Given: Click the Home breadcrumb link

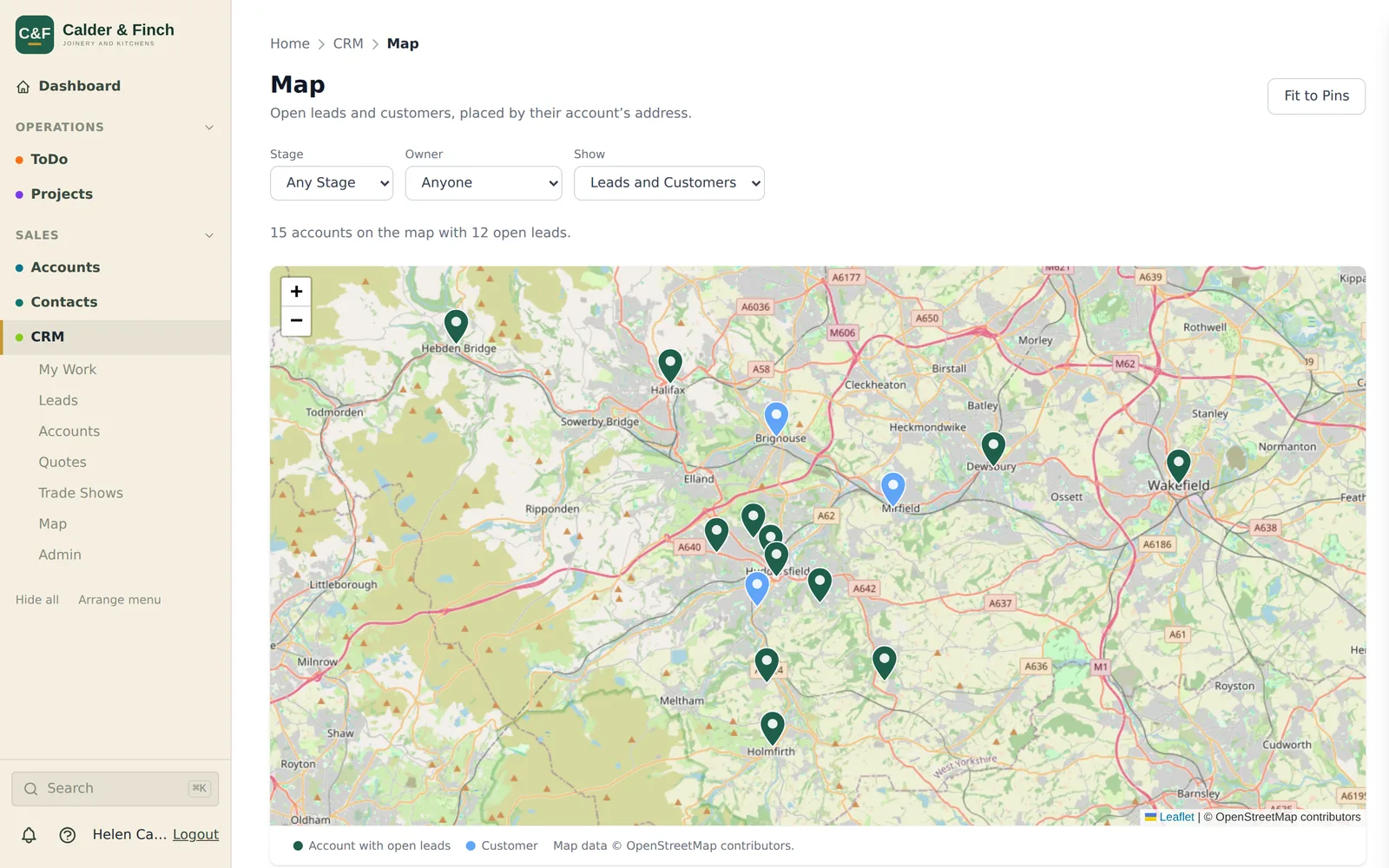Looking at the screenshot, I should click(290, 43).
